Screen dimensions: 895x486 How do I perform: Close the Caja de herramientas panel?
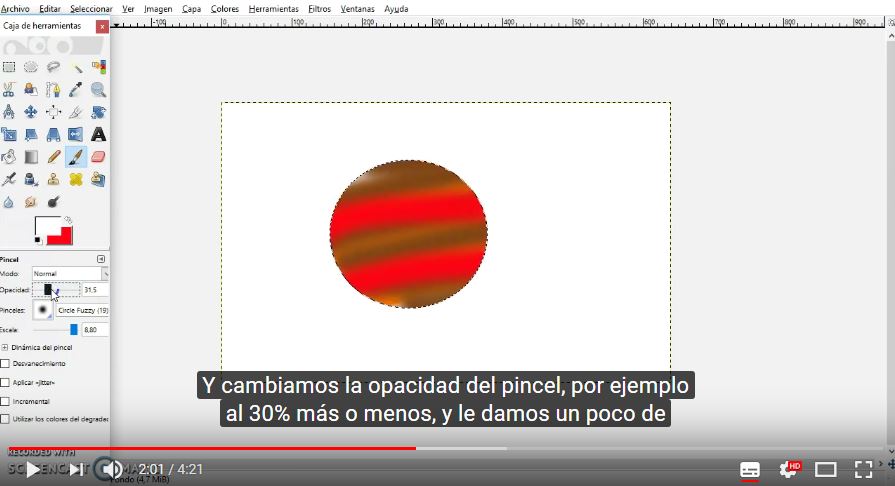pyautogui.click(x=102, y=26)
